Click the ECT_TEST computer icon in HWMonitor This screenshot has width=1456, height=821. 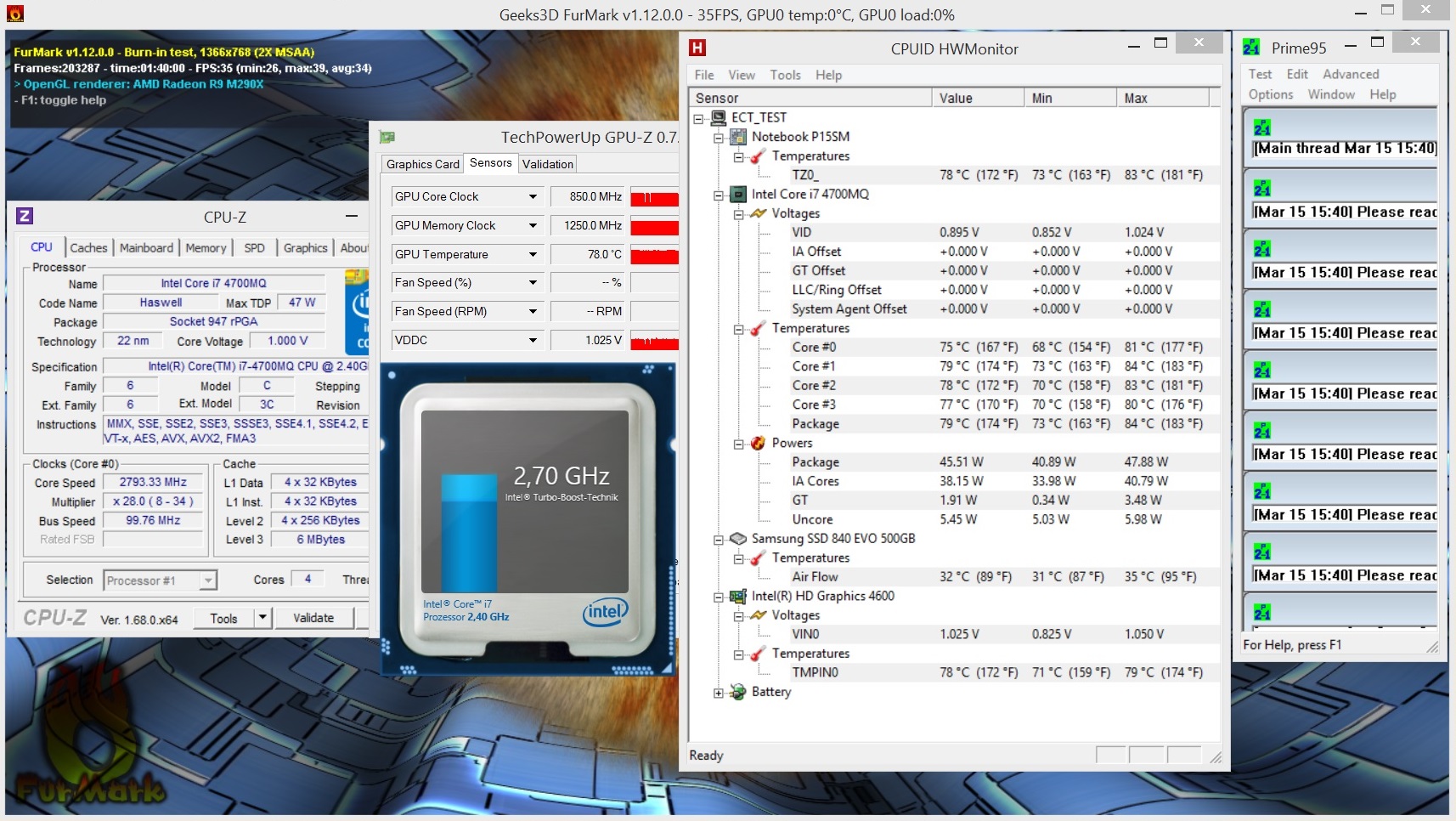[x=719, y=117]
